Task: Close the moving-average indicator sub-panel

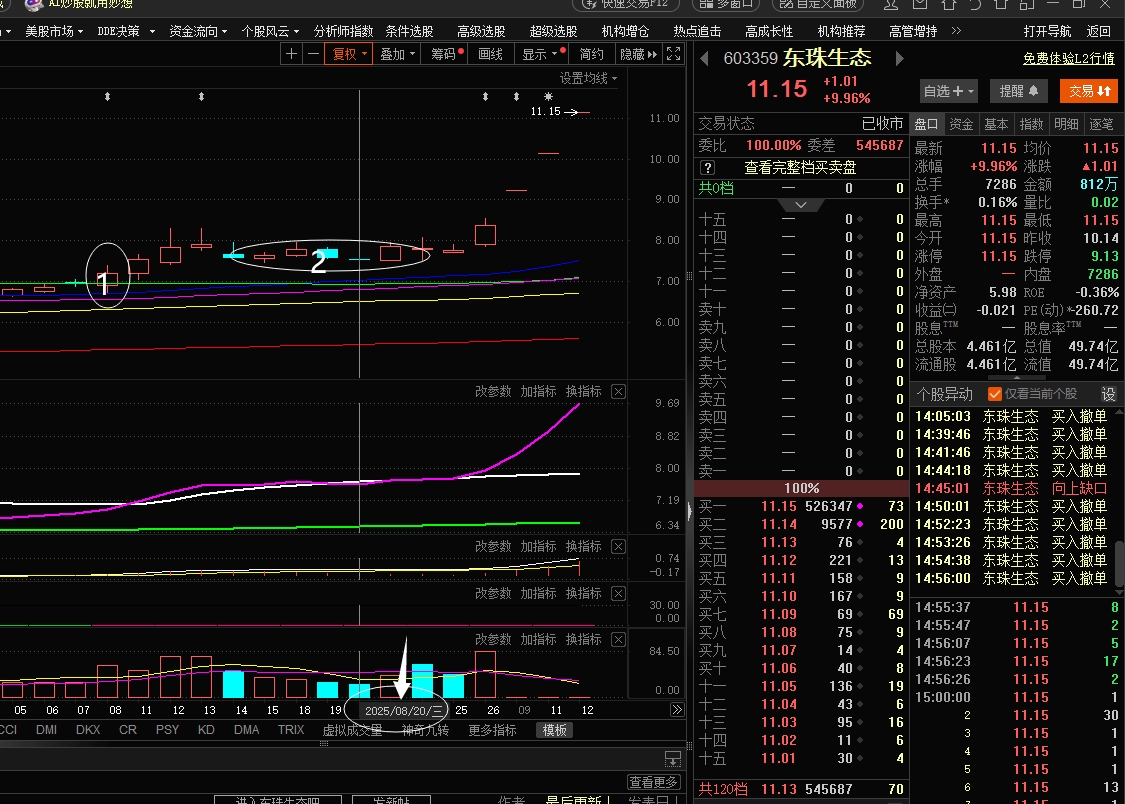Action: 618,392
